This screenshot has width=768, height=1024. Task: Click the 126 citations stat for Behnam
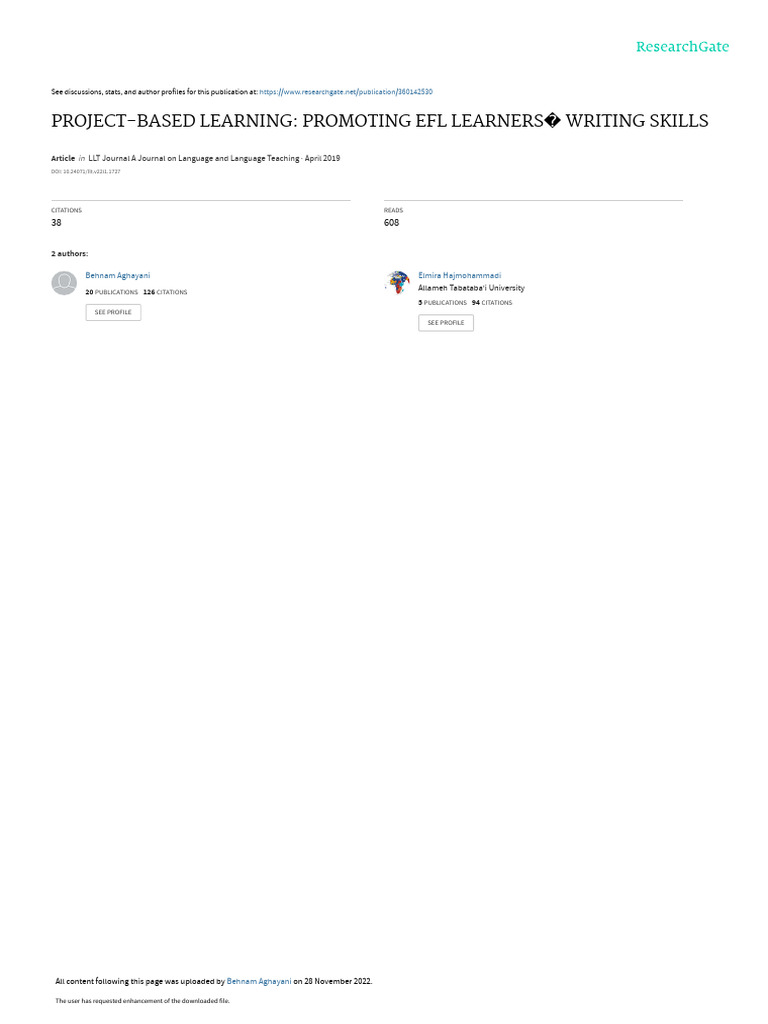(165, 293)
